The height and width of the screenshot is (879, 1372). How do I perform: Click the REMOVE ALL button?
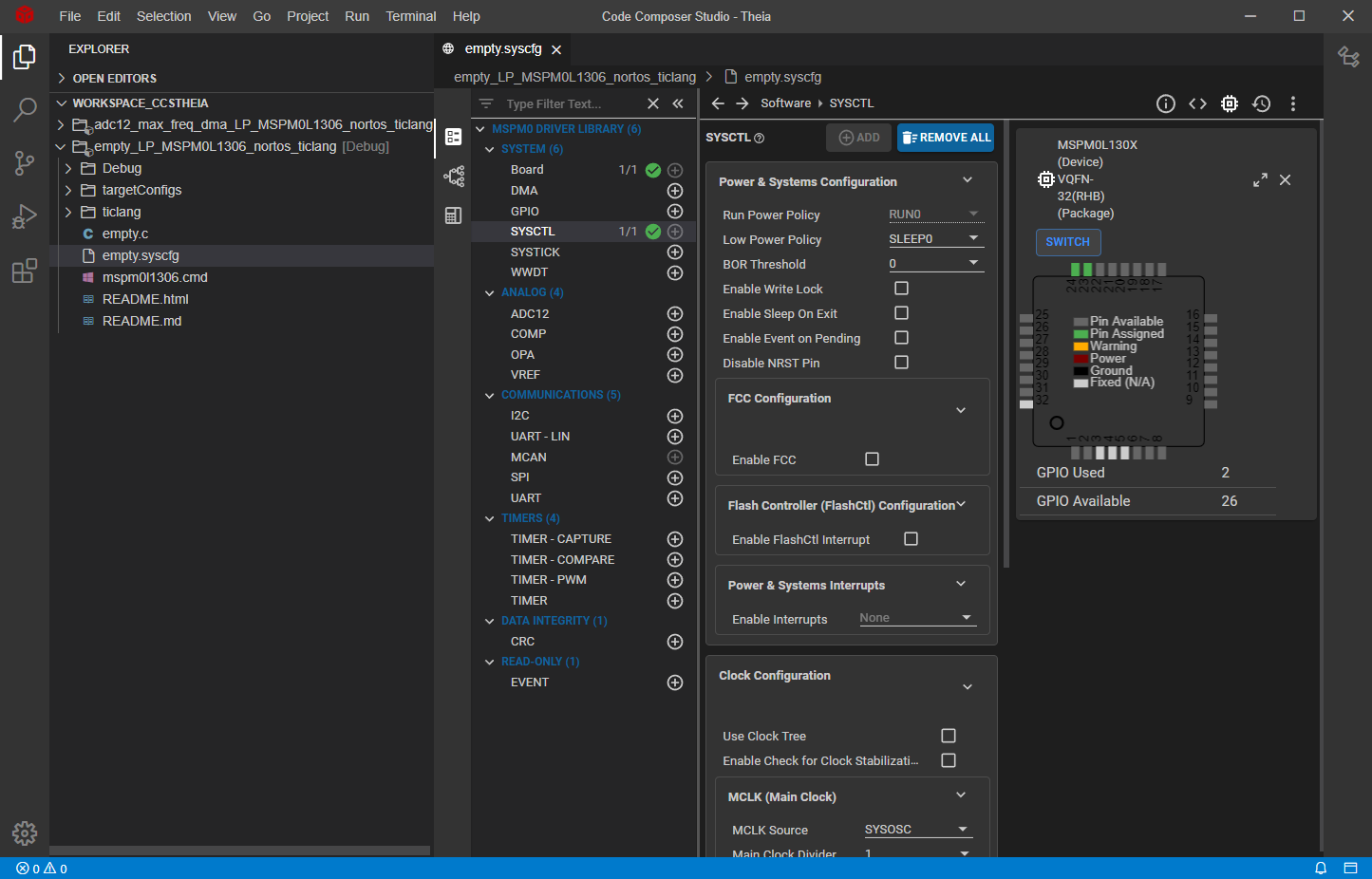[x=946, y=138]
